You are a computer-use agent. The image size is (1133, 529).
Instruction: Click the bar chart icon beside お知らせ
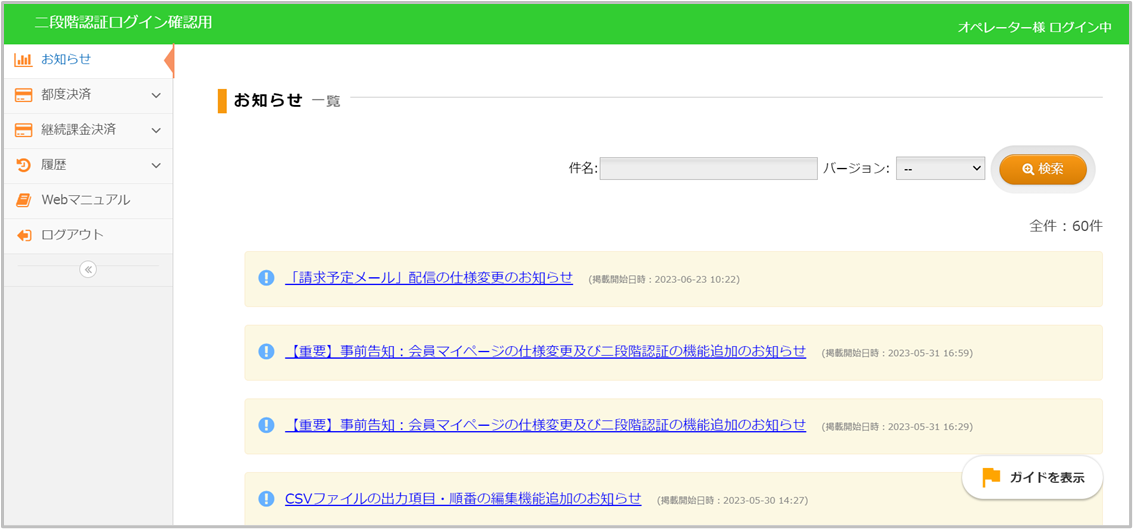pyautogui.click(x=23, y=60)
